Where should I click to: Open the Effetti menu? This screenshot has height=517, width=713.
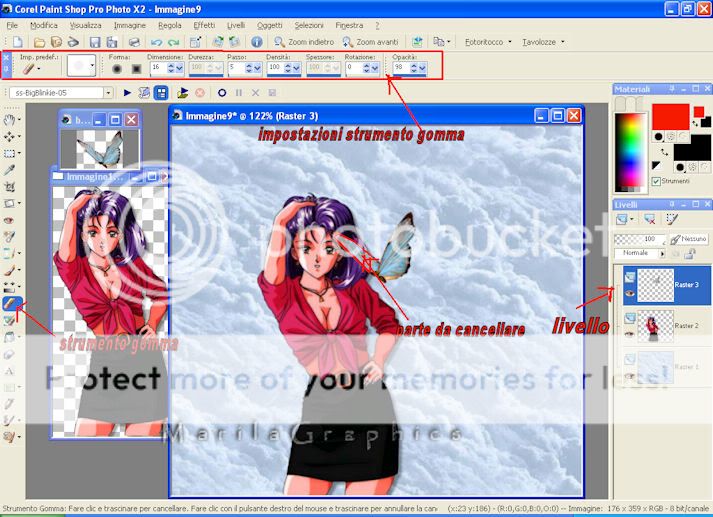pos(204,25)
